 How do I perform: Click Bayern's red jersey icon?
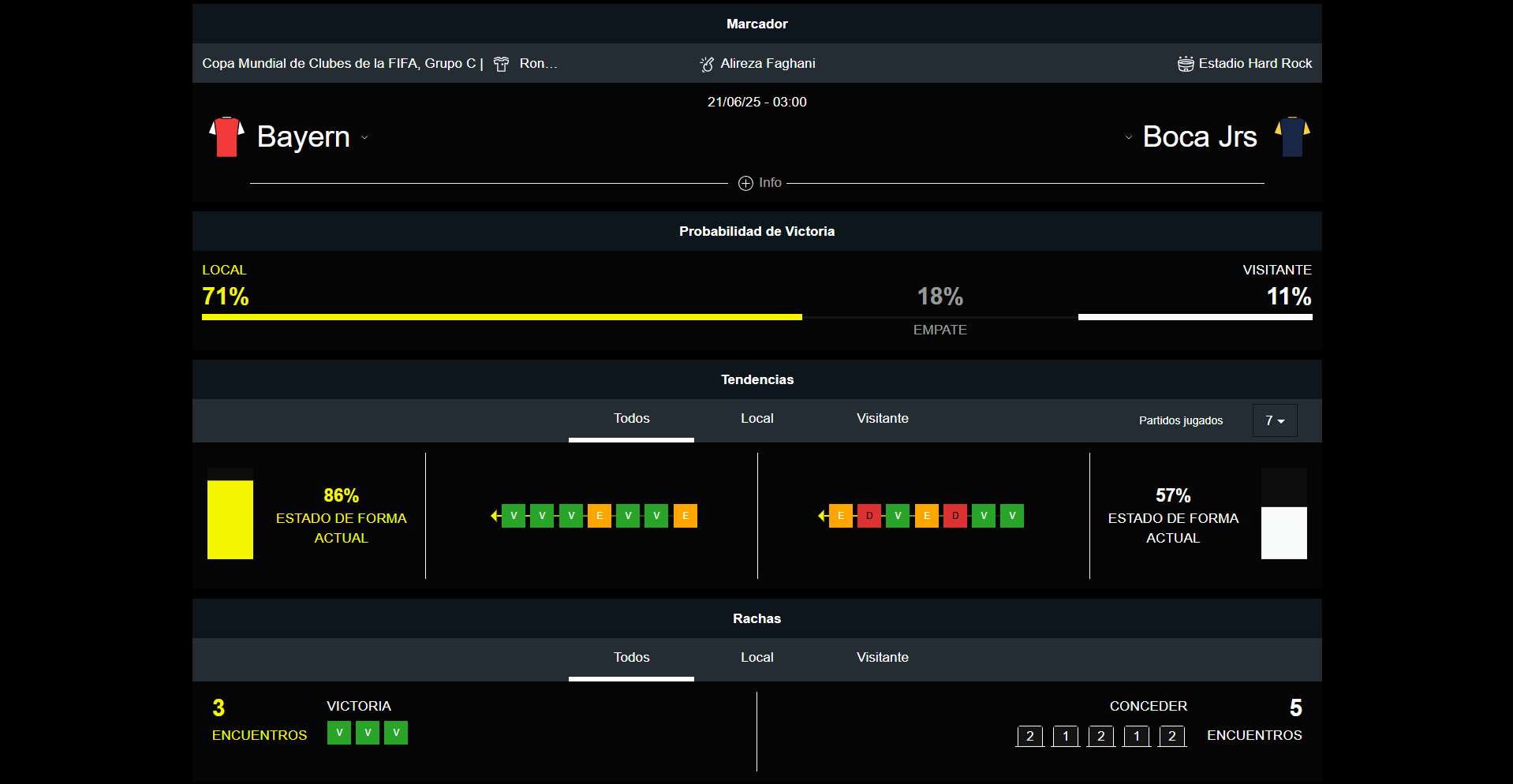(x=226, y=136)
